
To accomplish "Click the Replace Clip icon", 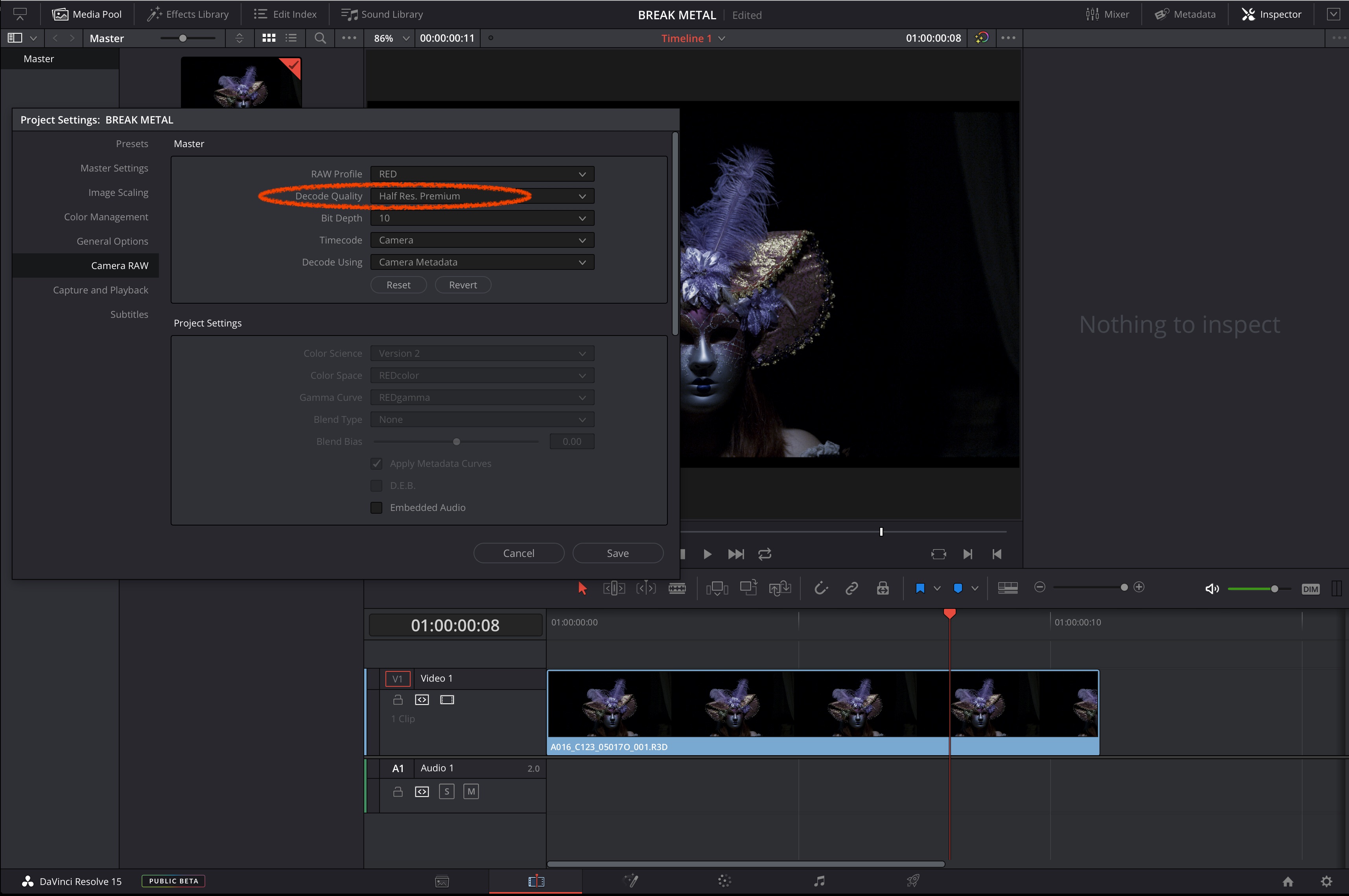I will (x=780, y=588).
